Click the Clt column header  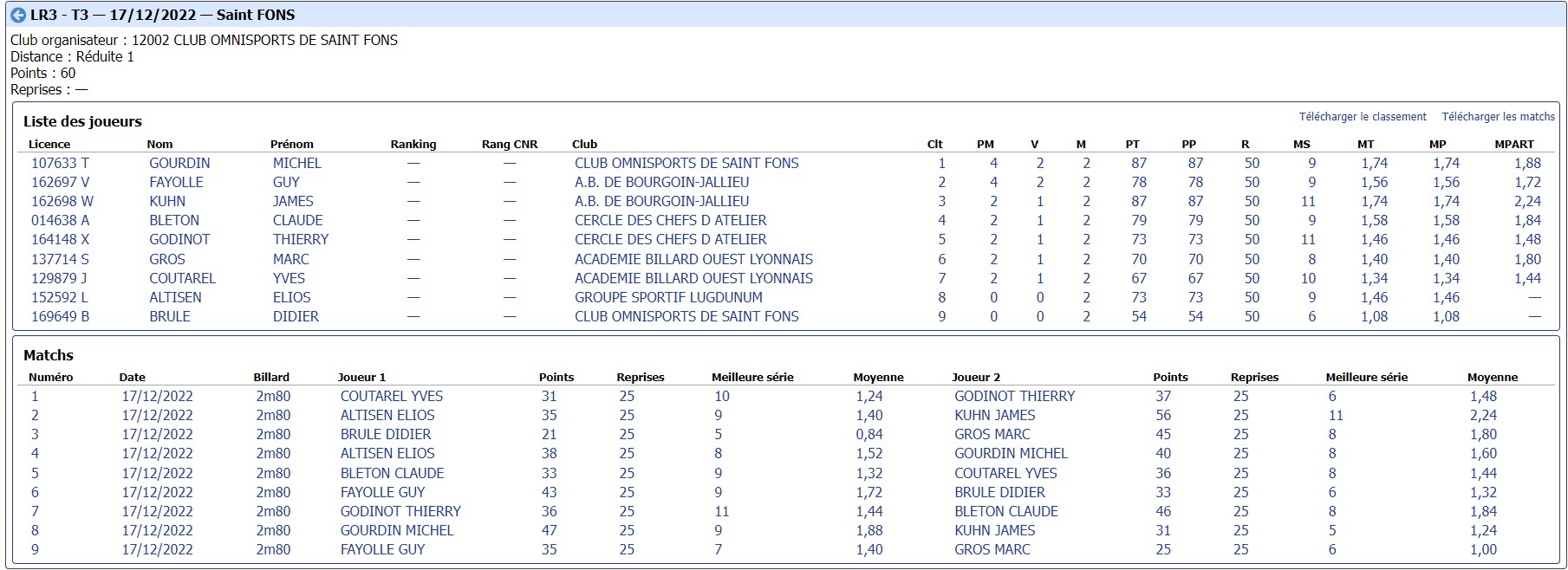[x=935, y=145]
